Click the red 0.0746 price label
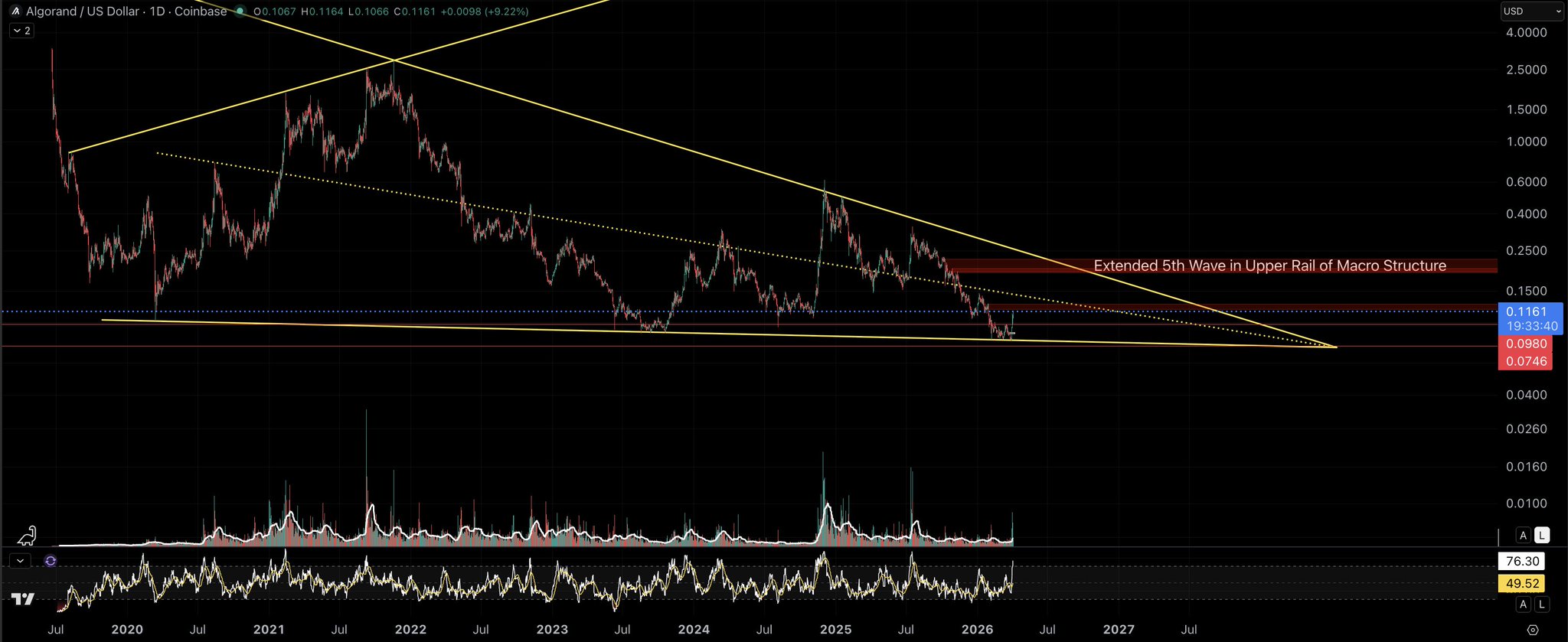This screenshot has width=1568, height=642. point(1526,361)
